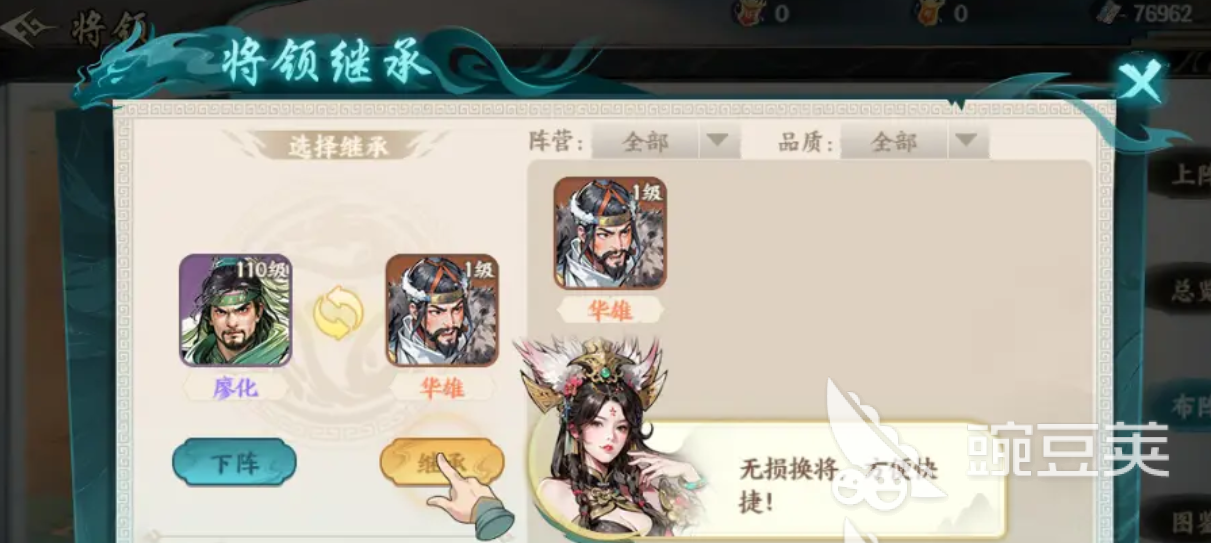Close the 将领继承 dialog
Screen dimensions: 1211x543
point(1140,81)
